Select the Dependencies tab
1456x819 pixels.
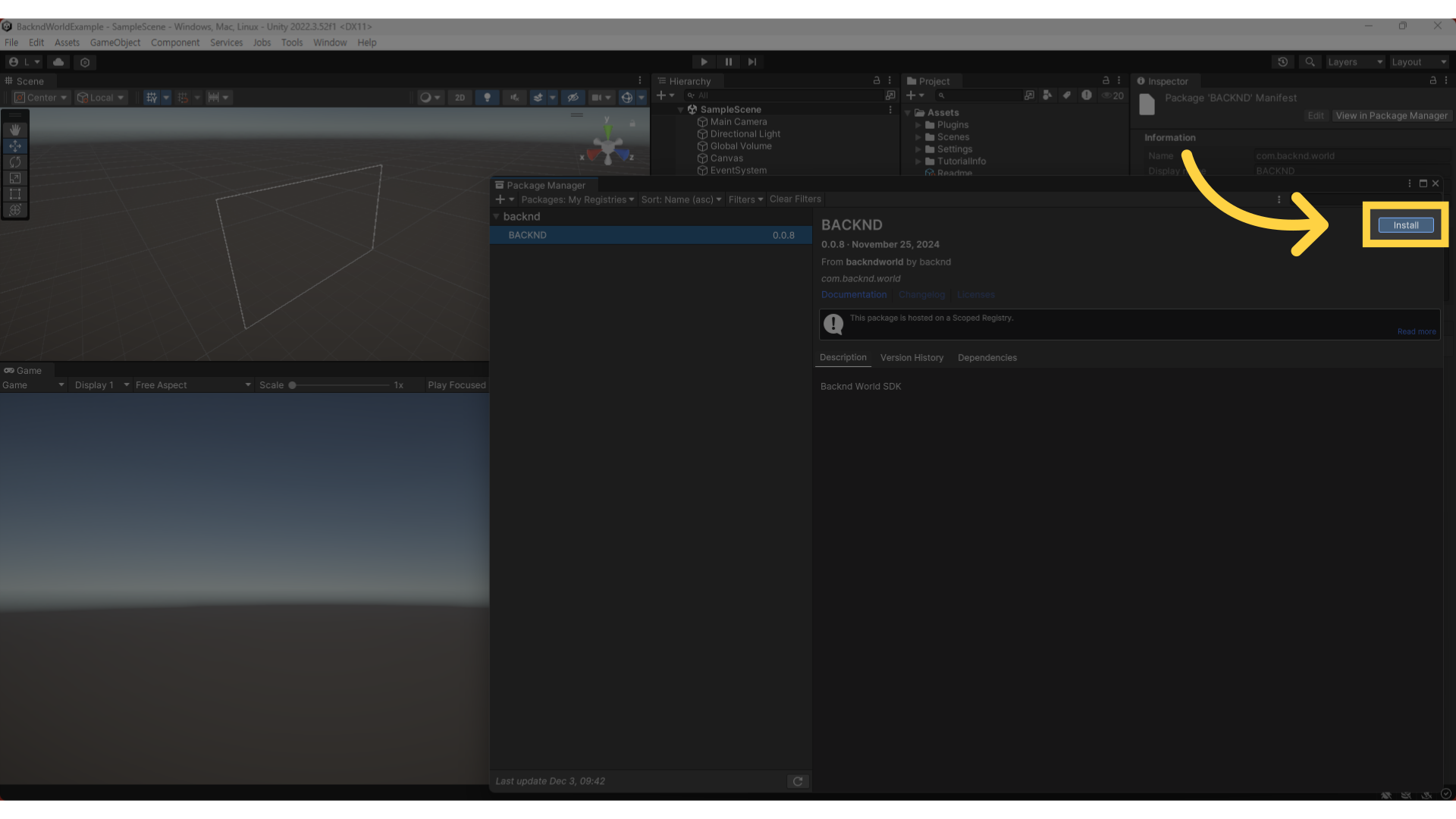987,357
